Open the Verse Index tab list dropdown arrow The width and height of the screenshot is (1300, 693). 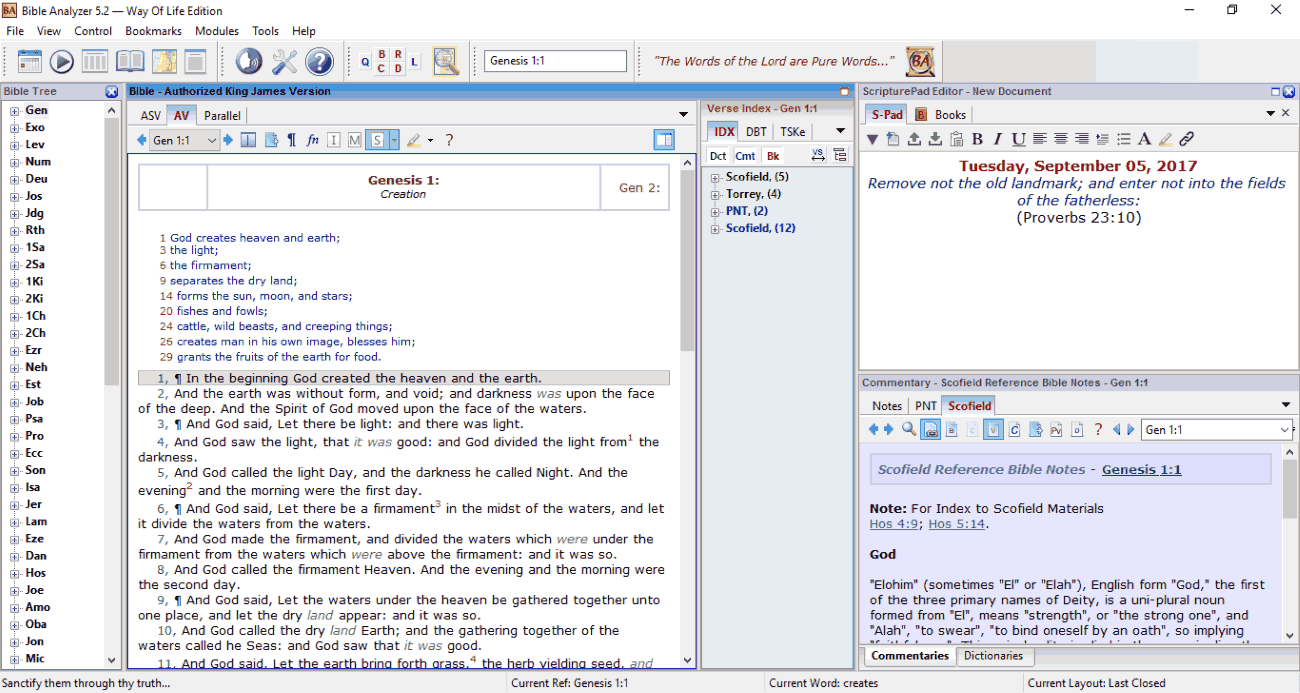tap(840, 131)
